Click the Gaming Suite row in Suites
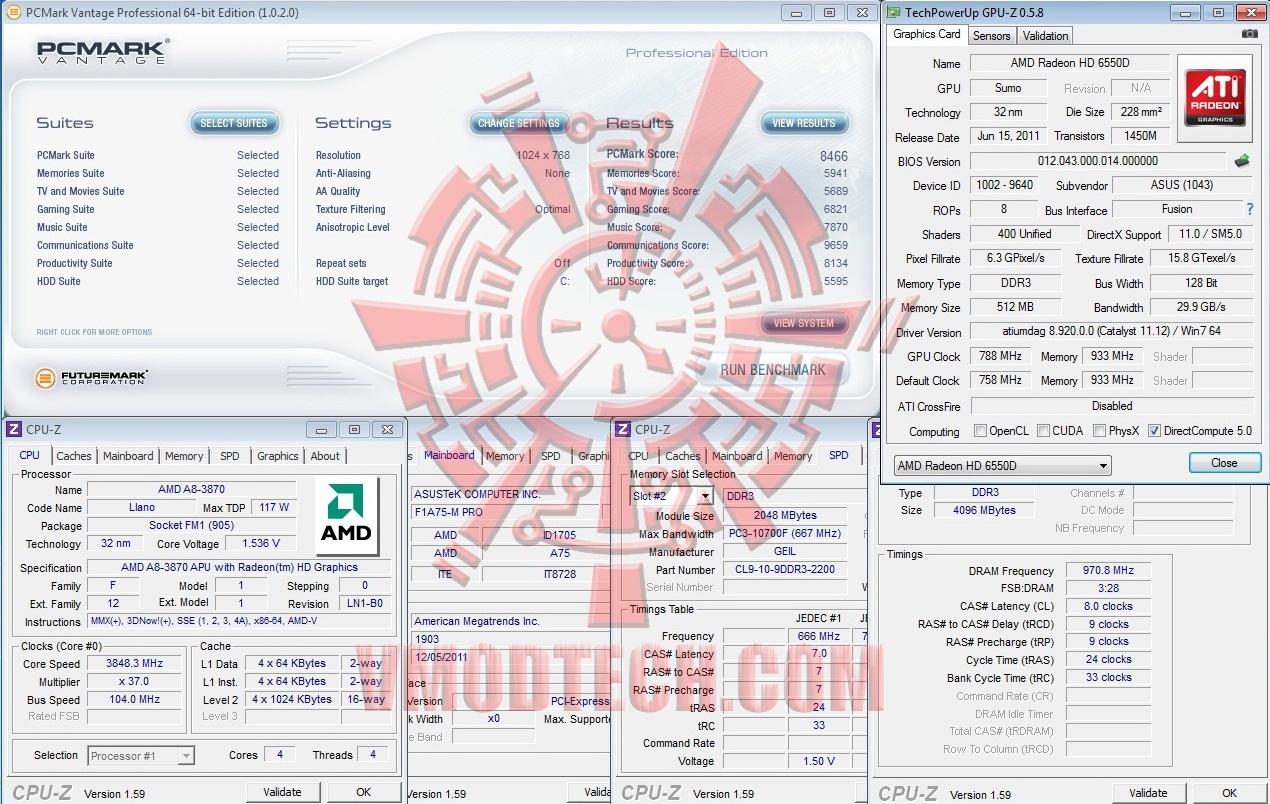1270x804 pixels. tap(158, 209)
